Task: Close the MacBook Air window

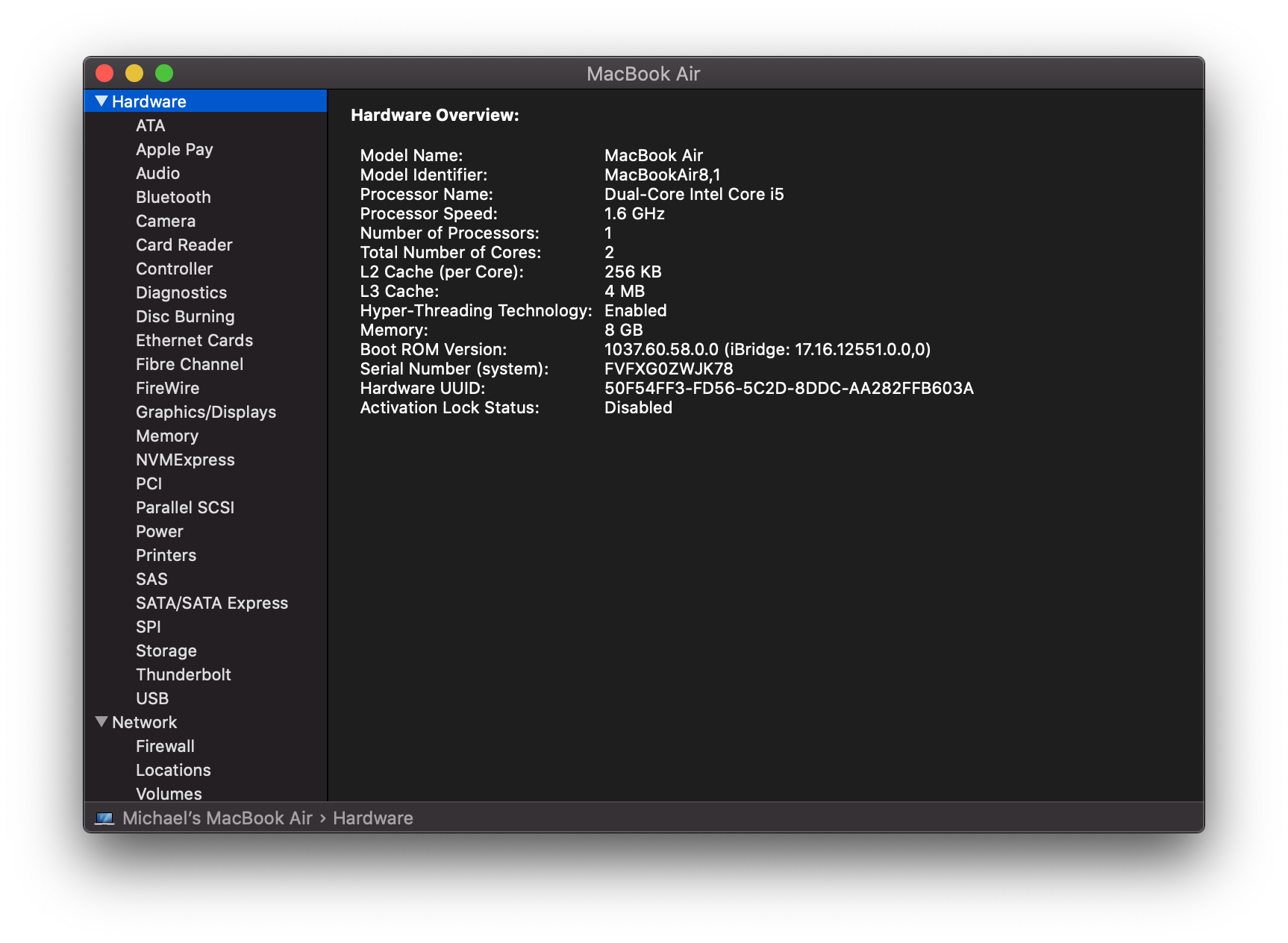Action: click(x=104, y=73)
